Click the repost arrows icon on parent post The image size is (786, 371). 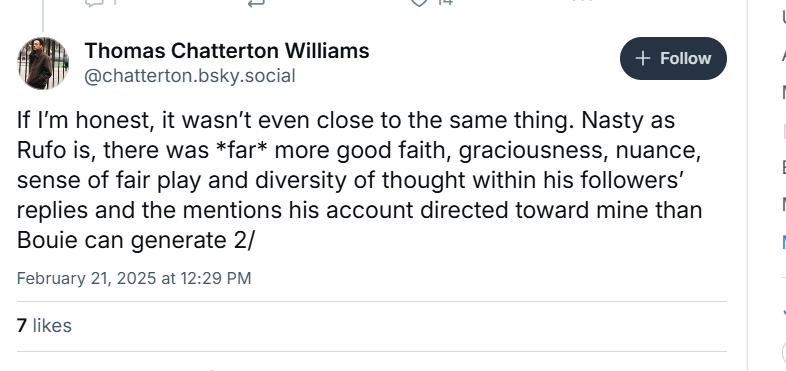(x=256, y=3)
